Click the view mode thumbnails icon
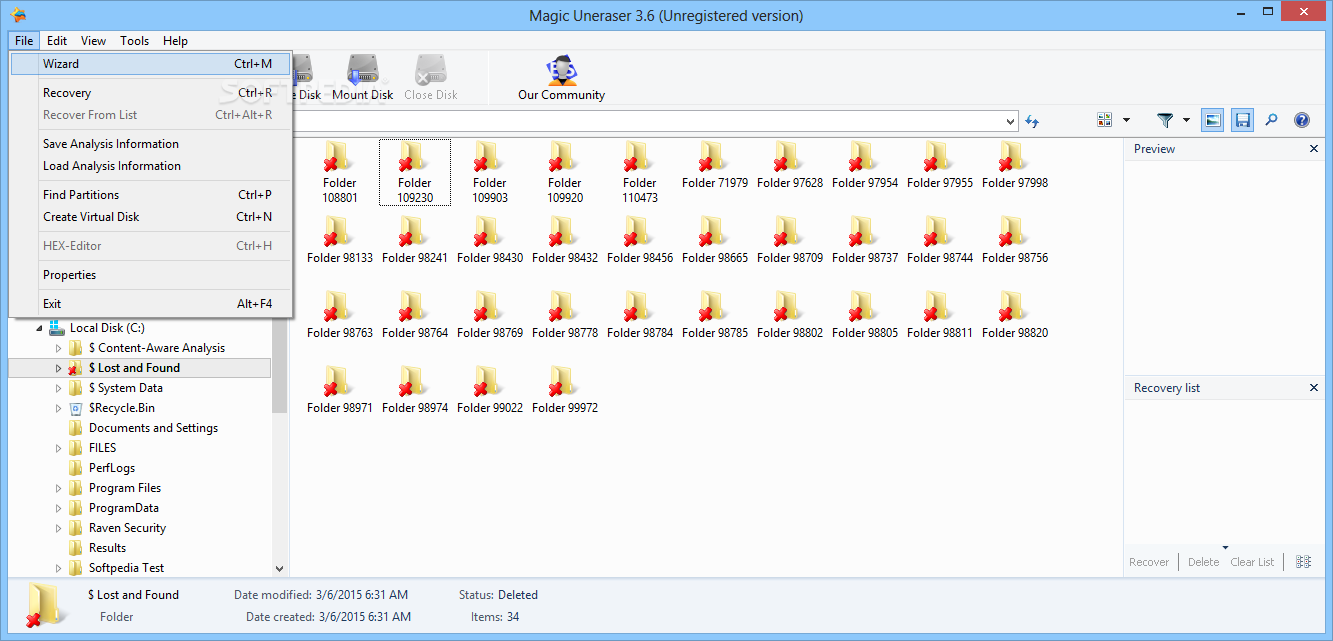The width and height of the screenshot is (1333, 641). pos(1105,120)
